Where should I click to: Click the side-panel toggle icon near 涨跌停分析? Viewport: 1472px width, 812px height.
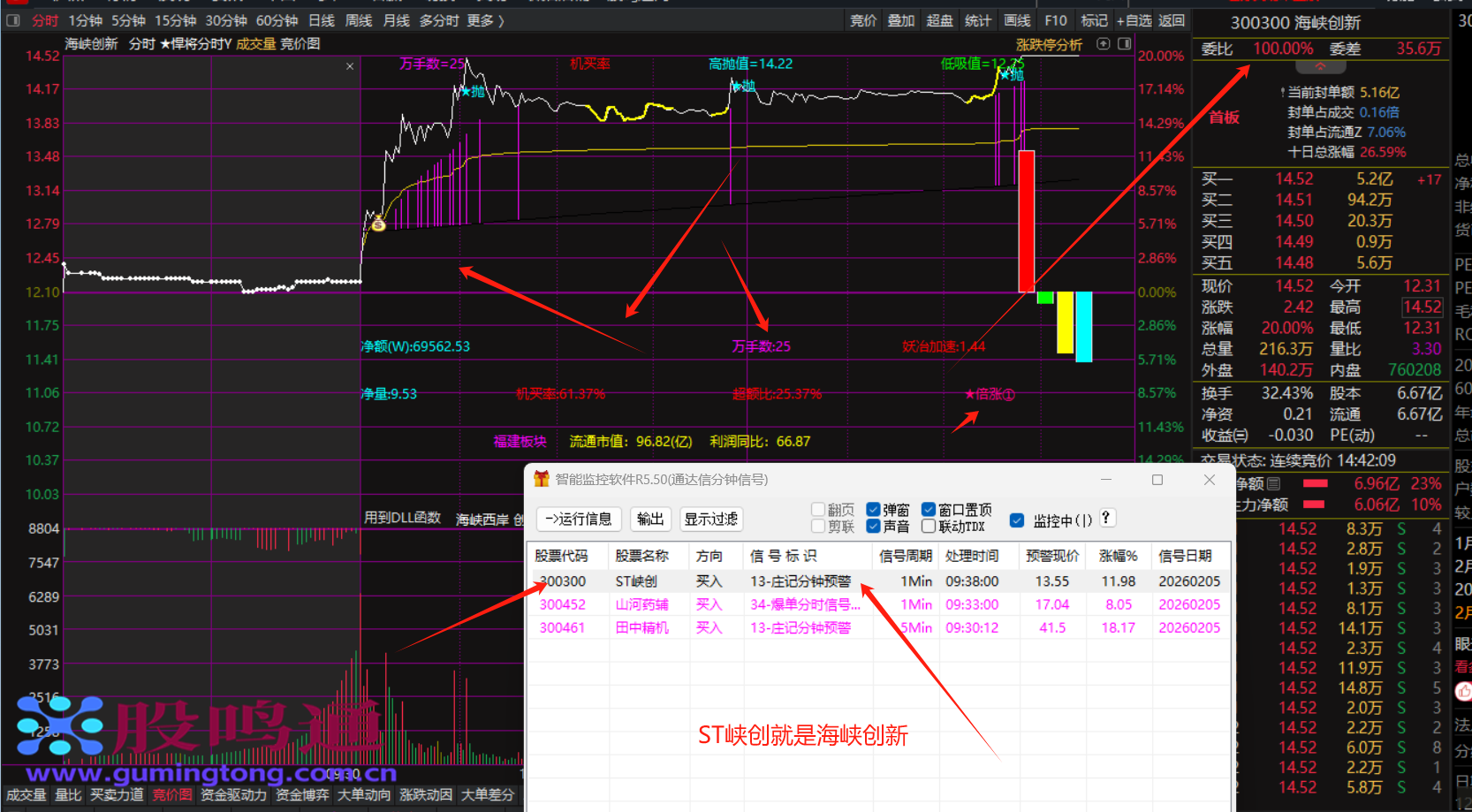coord(1124,44)
